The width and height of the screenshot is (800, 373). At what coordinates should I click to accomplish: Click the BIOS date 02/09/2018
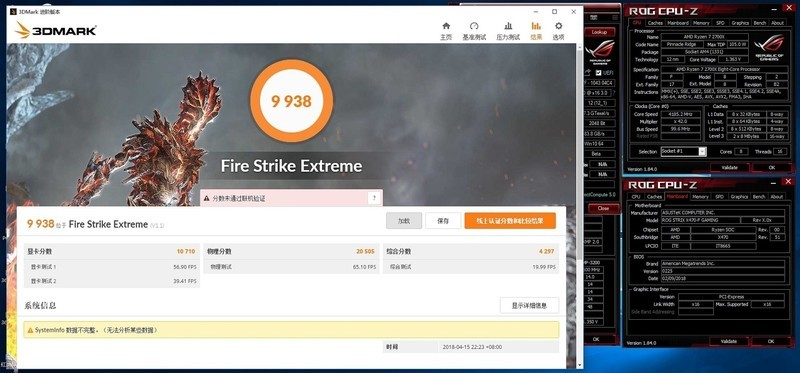pos(722,279)
